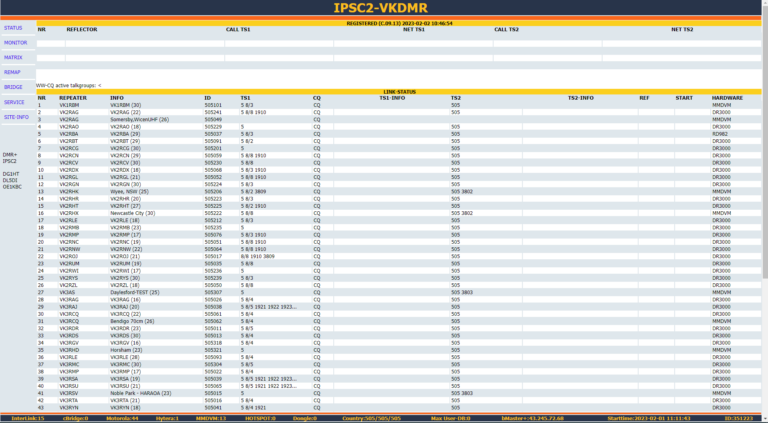Click the REPEATER column header

pos(73,98)
